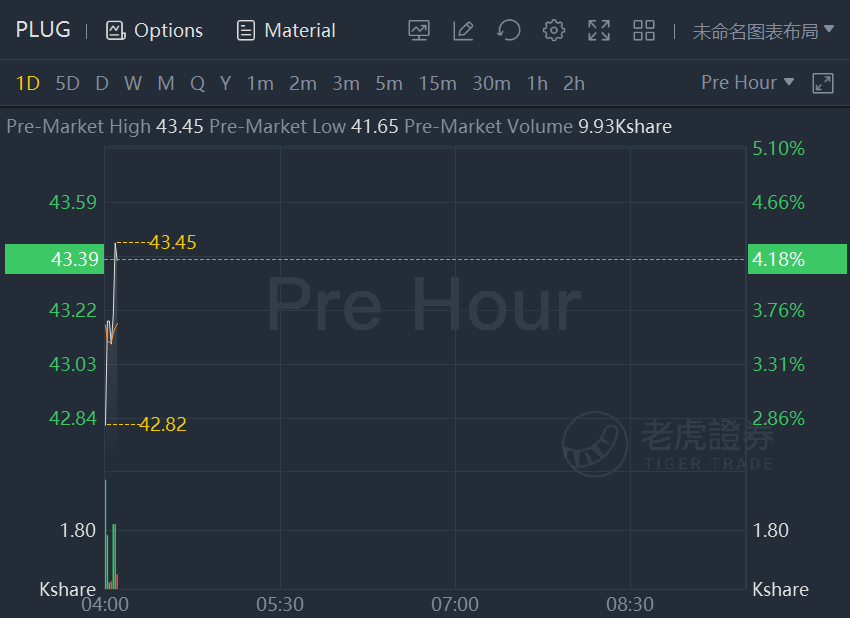850x618 pixels.
Task: Select the W weekly timeframe
Action: [x=133, y=83]
